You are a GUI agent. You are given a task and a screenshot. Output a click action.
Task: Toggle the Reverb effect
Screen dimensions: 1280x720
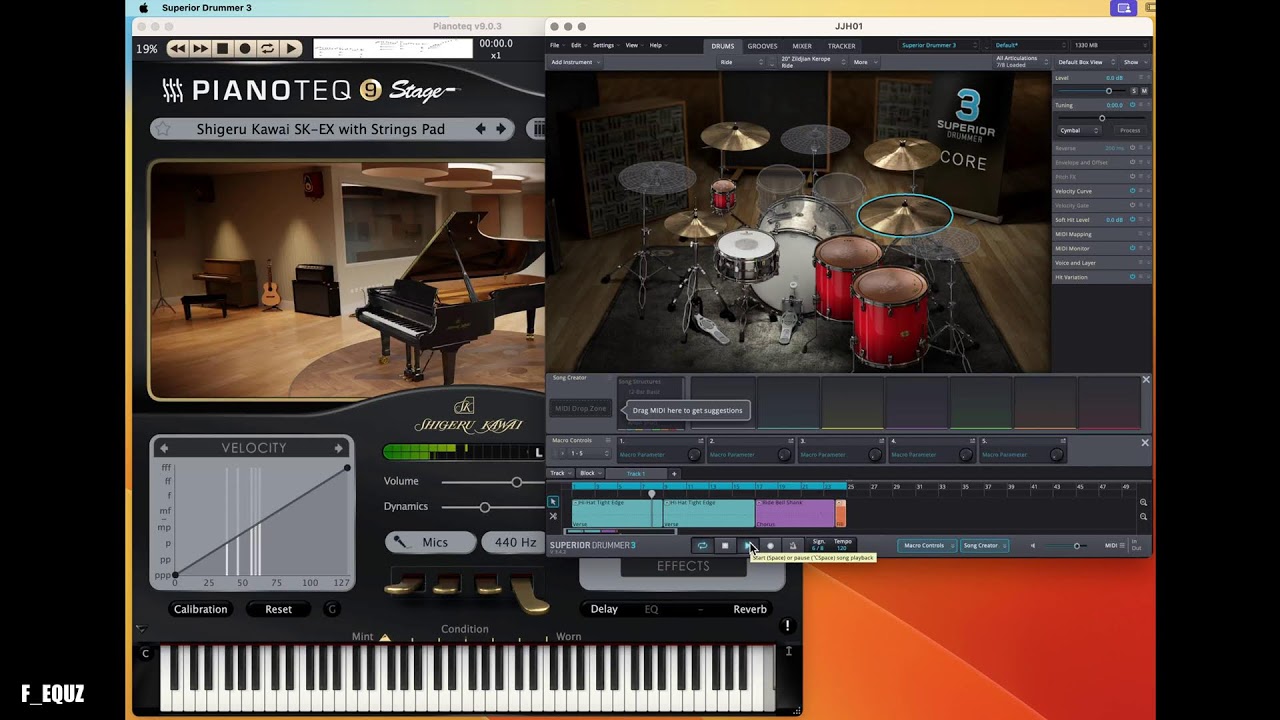coord(750,609)
